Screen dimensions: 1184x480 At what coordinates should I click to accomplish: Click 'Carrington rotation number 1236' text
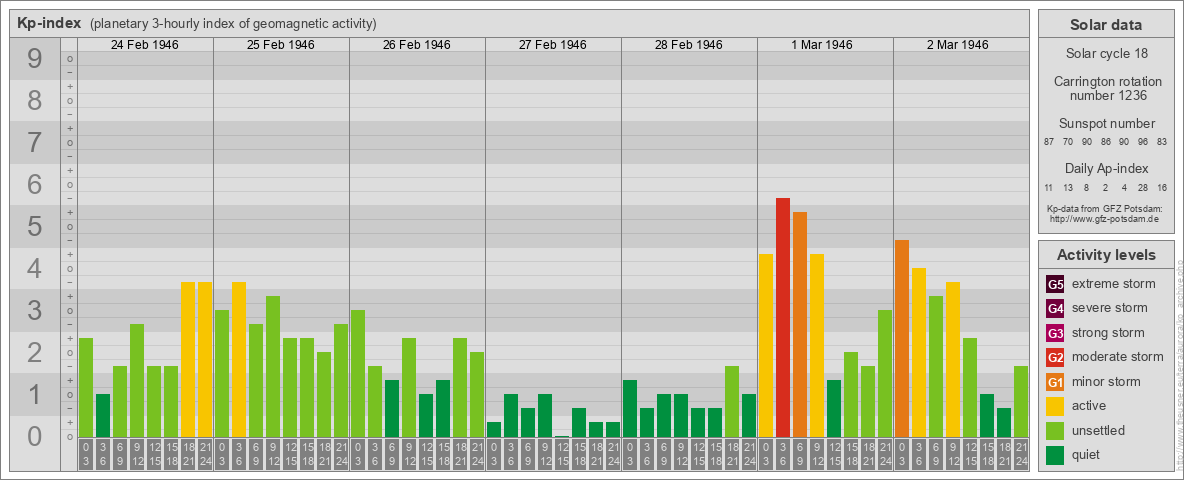click(x=1106, y=88)
